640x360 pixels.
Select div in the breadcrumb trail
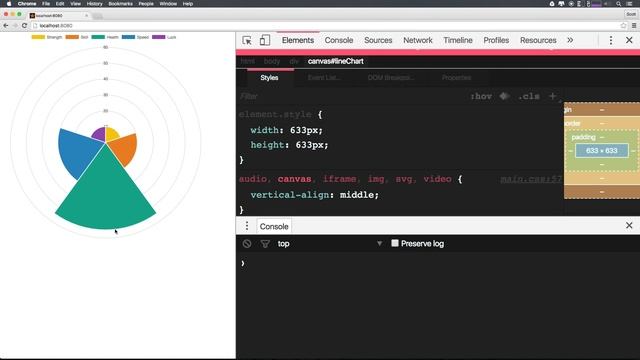294,61
